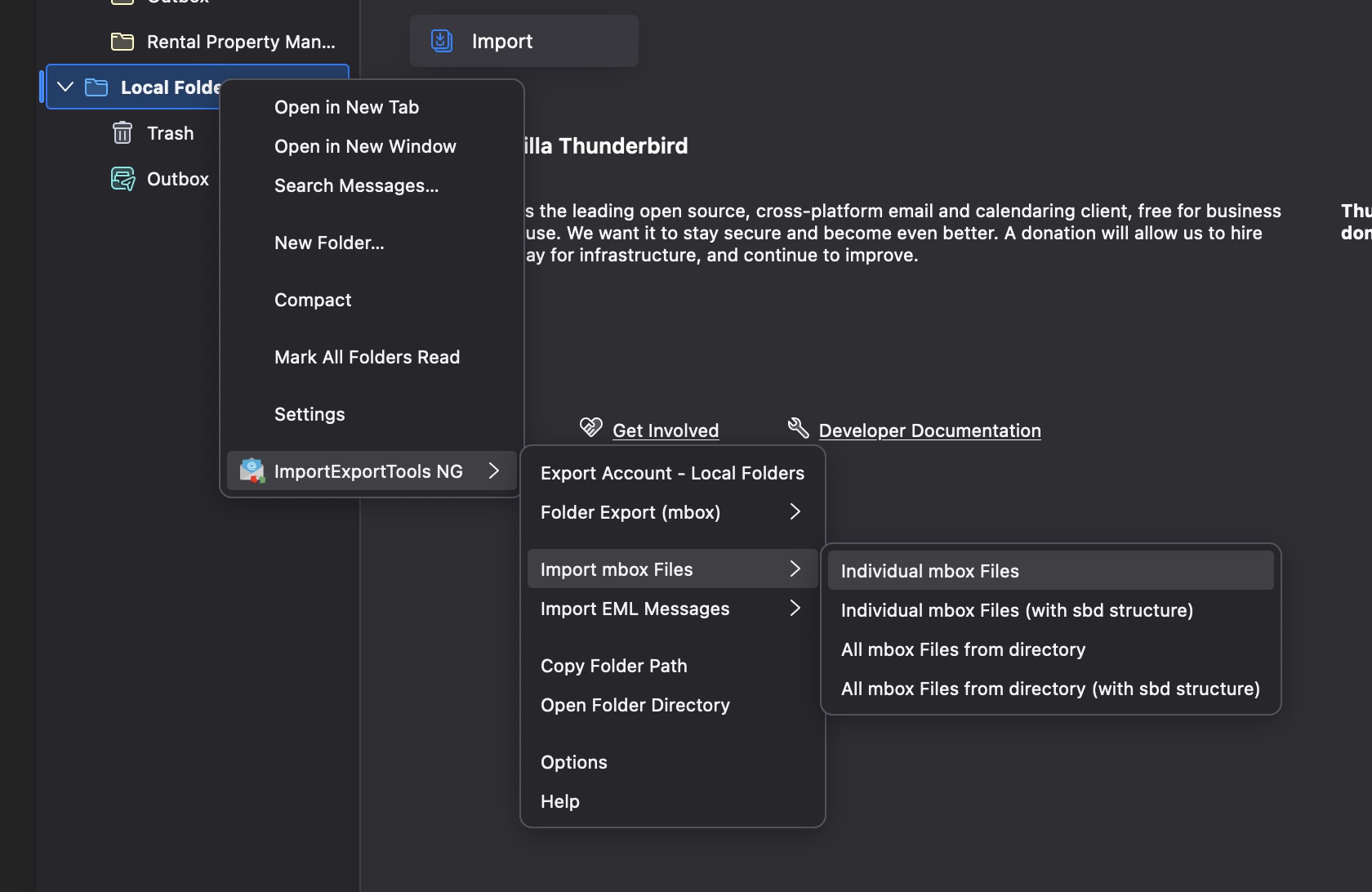
Task: Collapse the Local Folders tree chevron
Action: (x=65, y=87)
